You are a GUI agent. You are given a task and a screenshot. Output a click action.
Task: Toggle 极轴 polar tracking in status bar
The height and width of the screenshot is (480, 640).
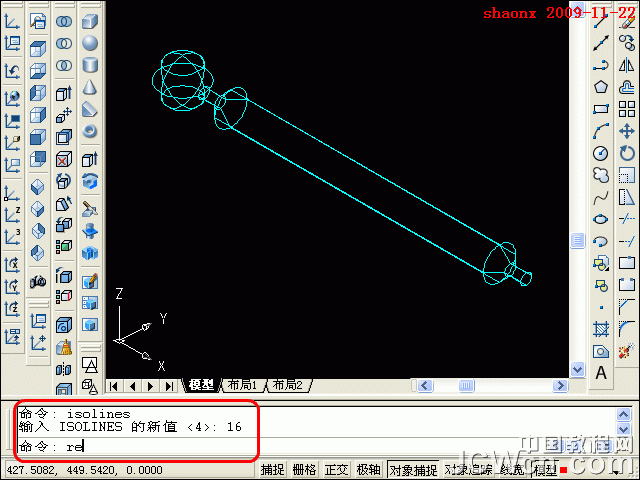point(368,470)
